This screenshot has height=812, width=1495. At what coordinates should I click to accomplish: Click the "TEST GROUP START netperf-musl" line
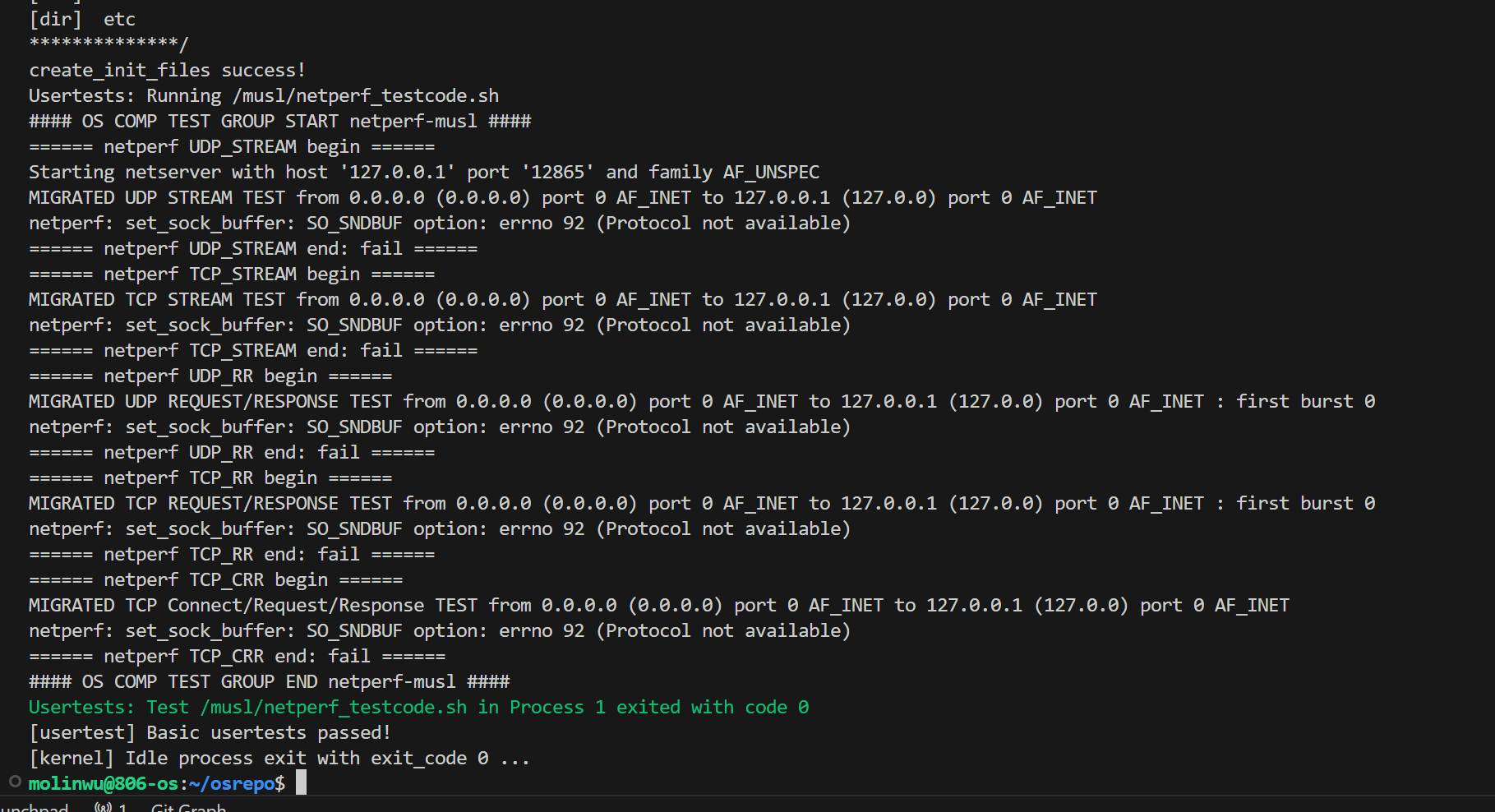(x=279, y=122)
